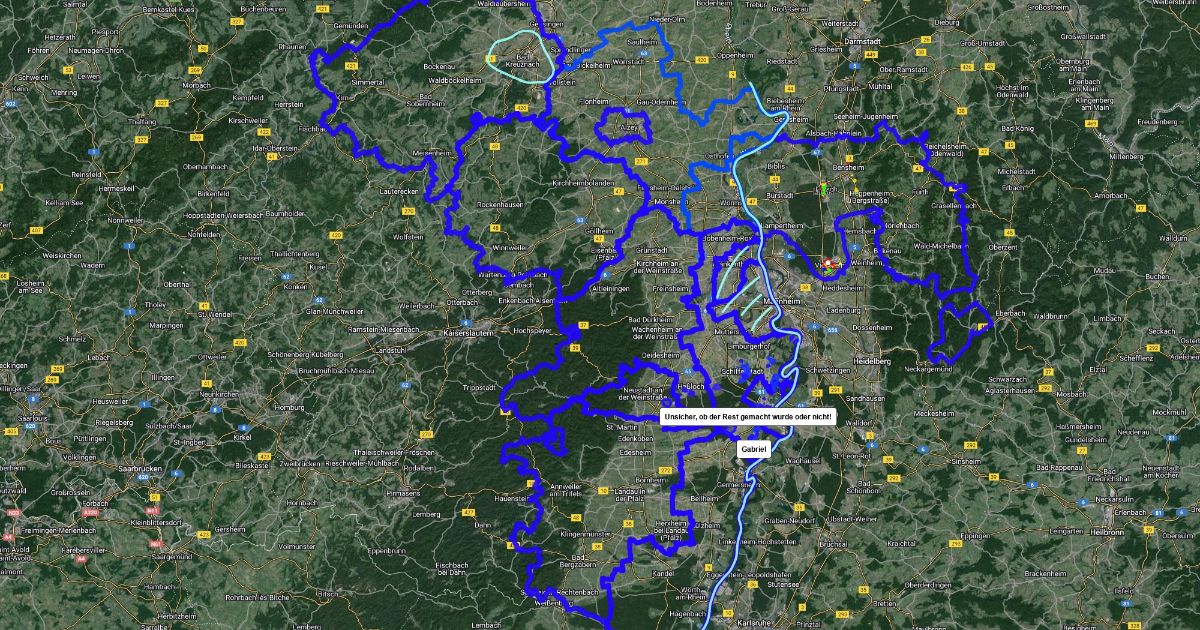
Task: Open the "Gabriel" map label
Action: [753, 451]
